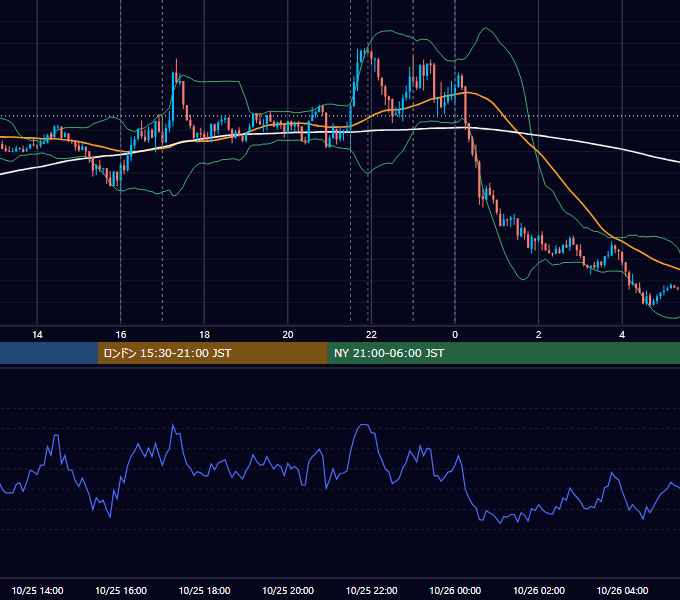Click the 10/25 22:00 date label
The width and height of the screenshot is (680, 600).
[371, 590]
